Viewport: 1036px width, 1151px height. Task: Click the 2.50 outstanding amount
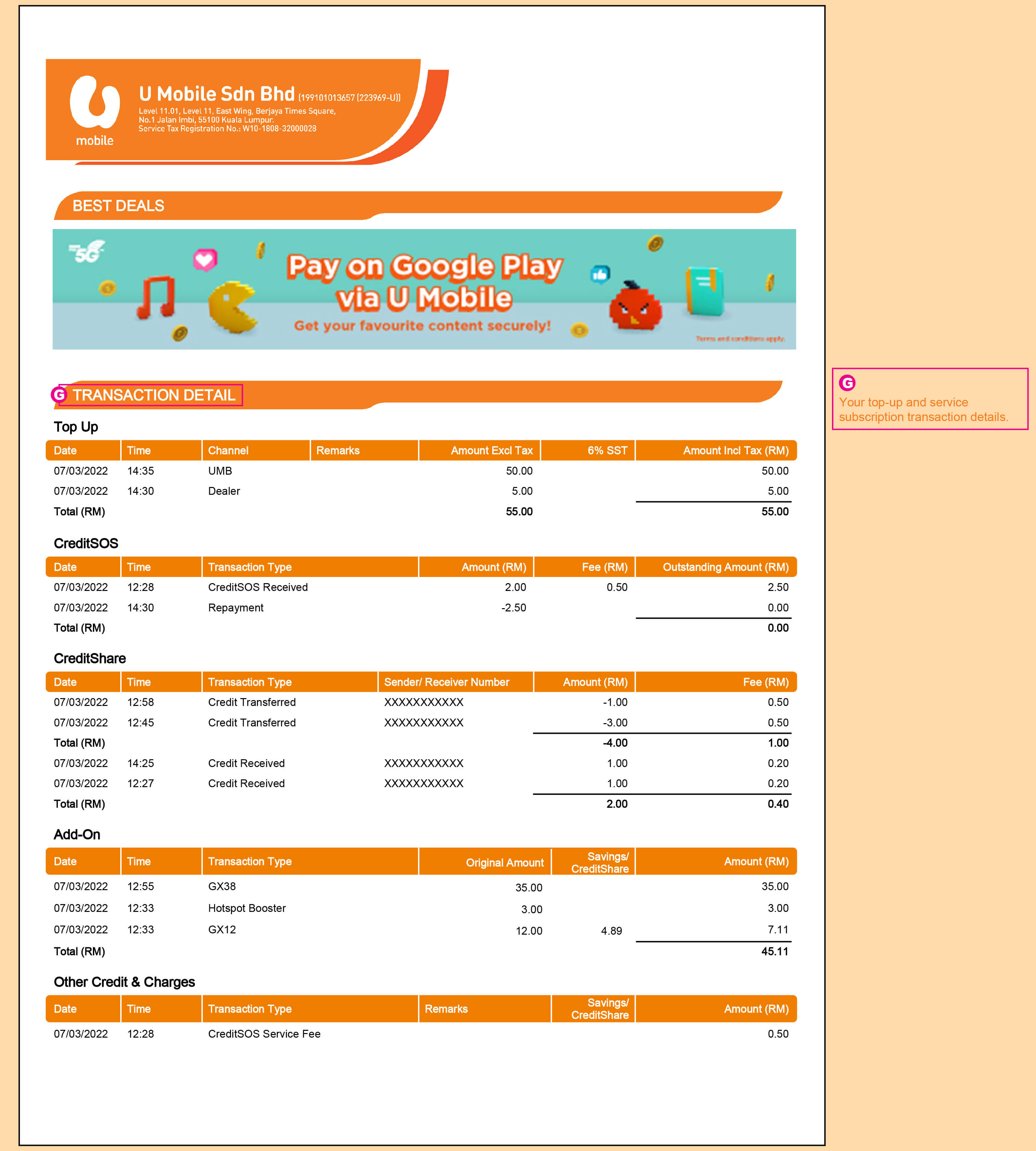click(x=778, y=587)
